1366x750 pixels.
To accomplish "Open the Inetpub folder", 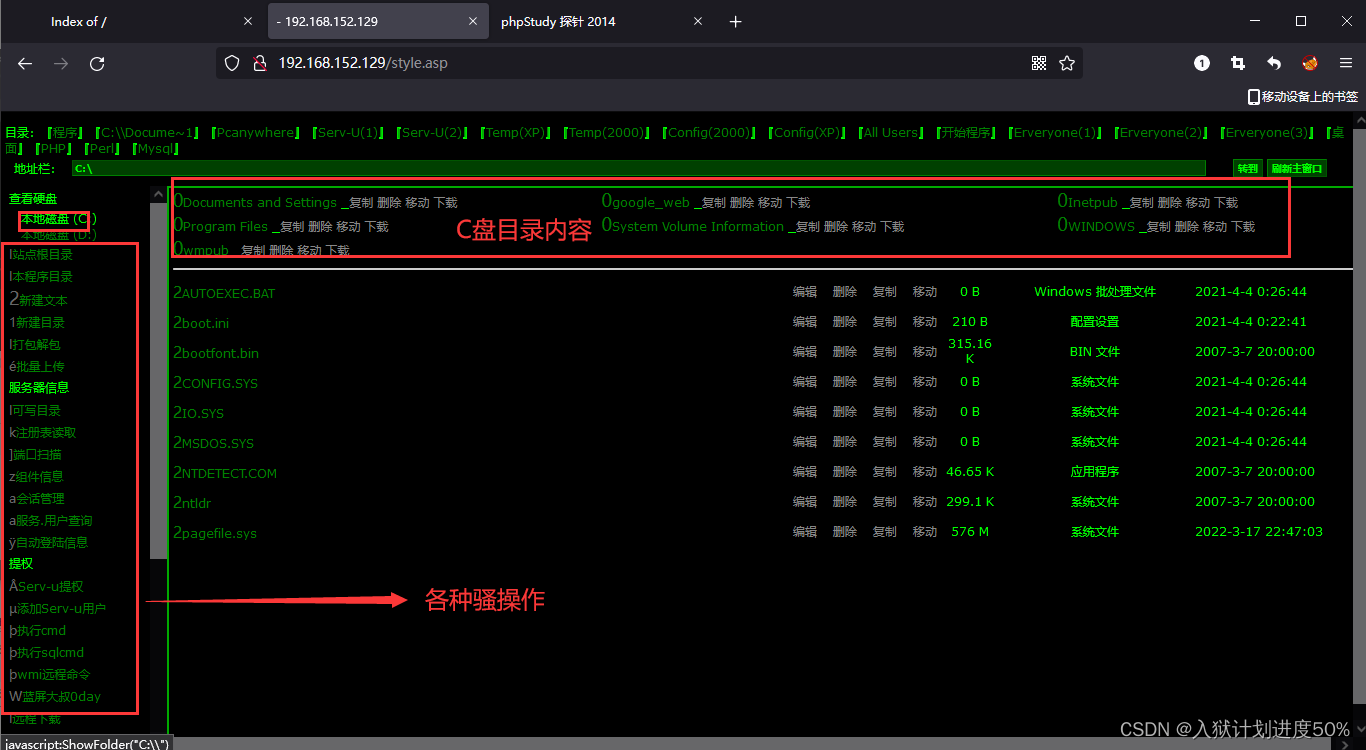I will coord(1088,202).
